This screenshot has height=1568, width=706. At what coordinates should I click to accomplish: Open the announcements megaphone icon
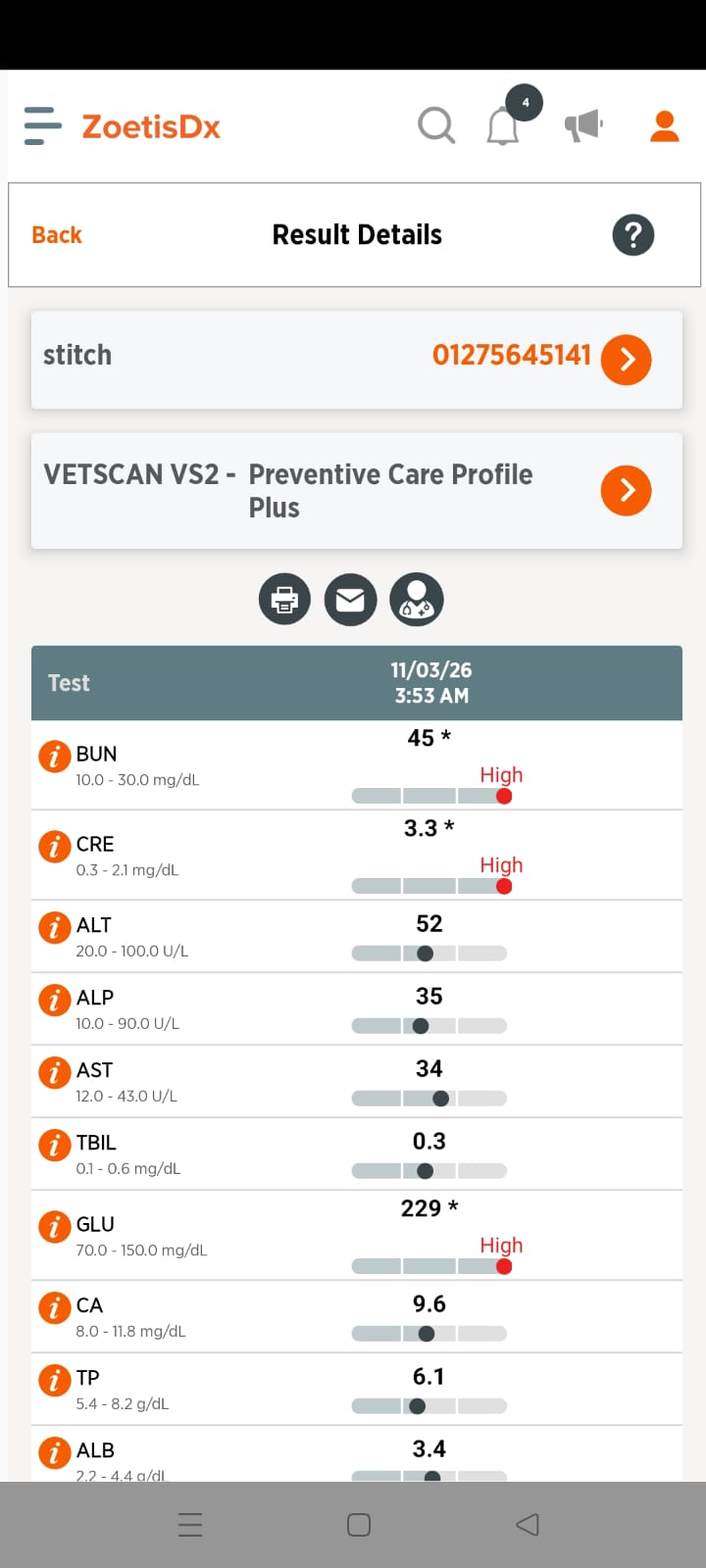pyautogui.click(x=583, y=125)
